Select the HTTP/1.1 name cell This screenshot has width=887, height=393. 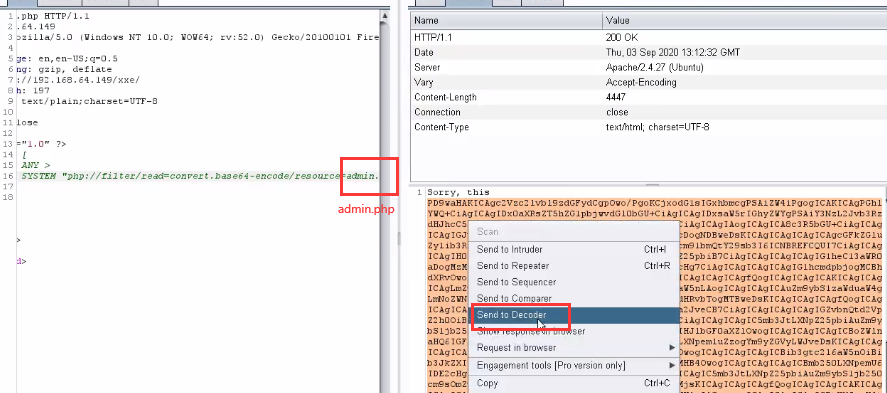pyautogui.click(x=506, y=37)
